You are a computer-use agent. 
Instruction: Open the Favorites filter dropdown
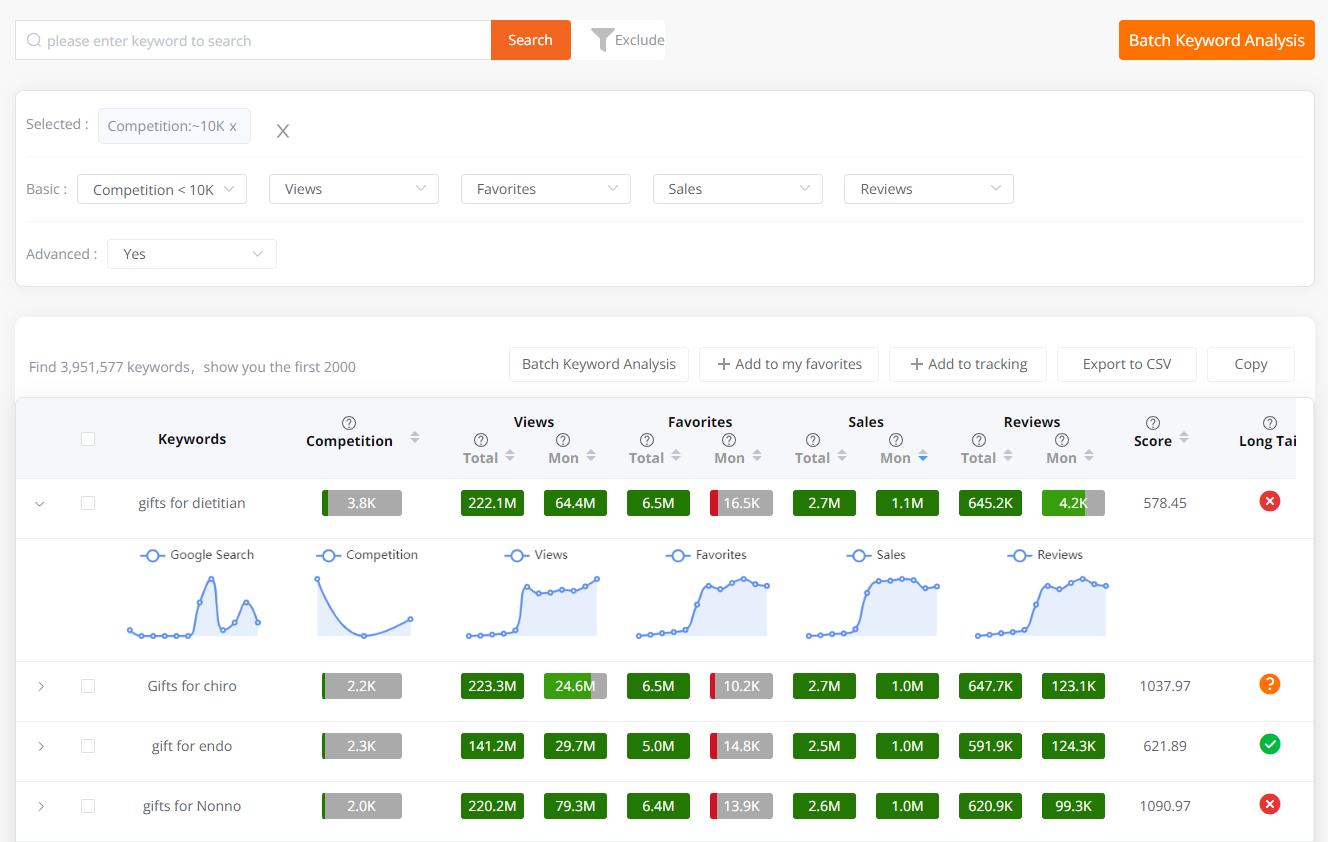pos(545,189)
